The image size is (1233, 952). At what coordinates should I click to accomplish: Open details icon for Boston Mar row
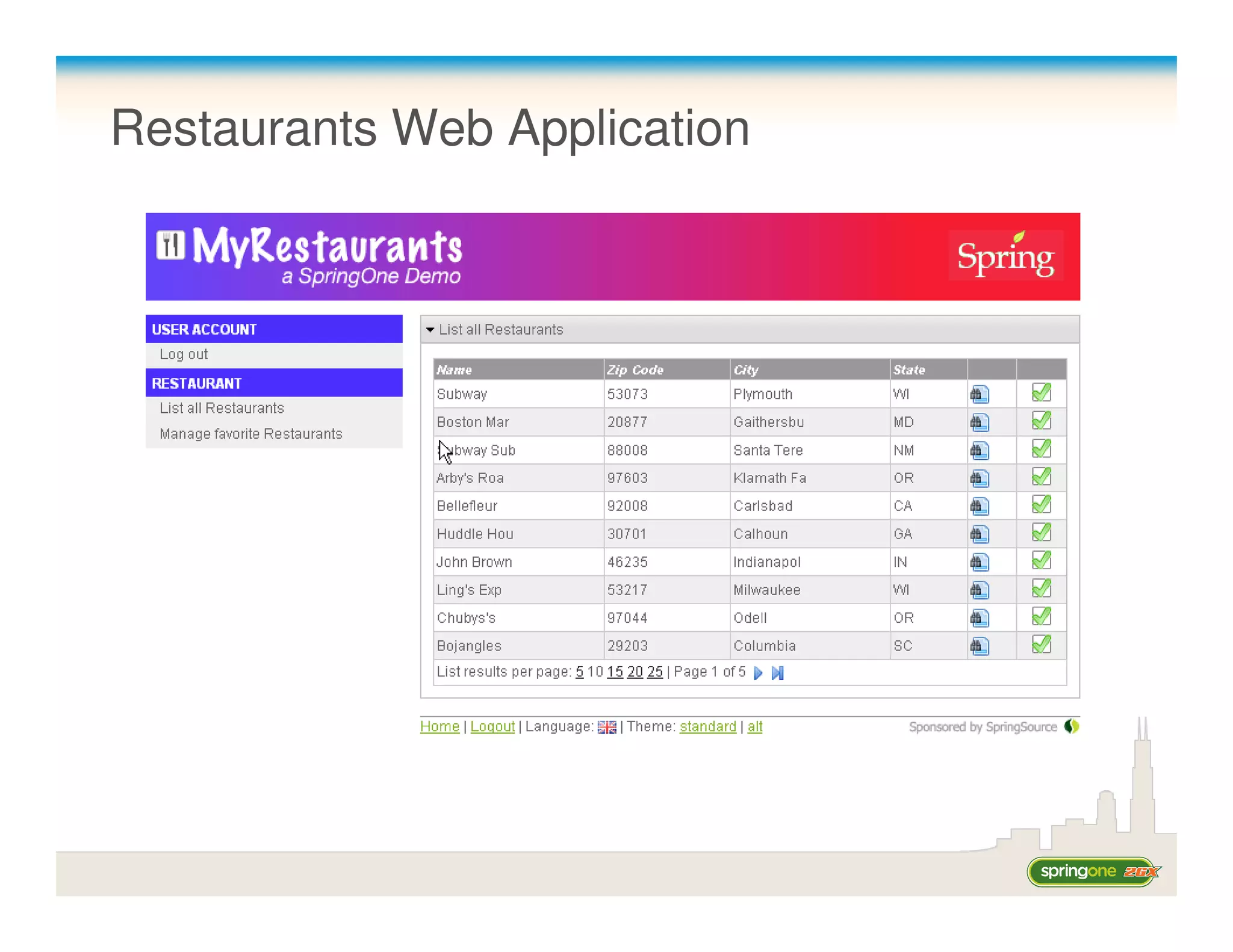pyautogui.click(x=979, y=422)
